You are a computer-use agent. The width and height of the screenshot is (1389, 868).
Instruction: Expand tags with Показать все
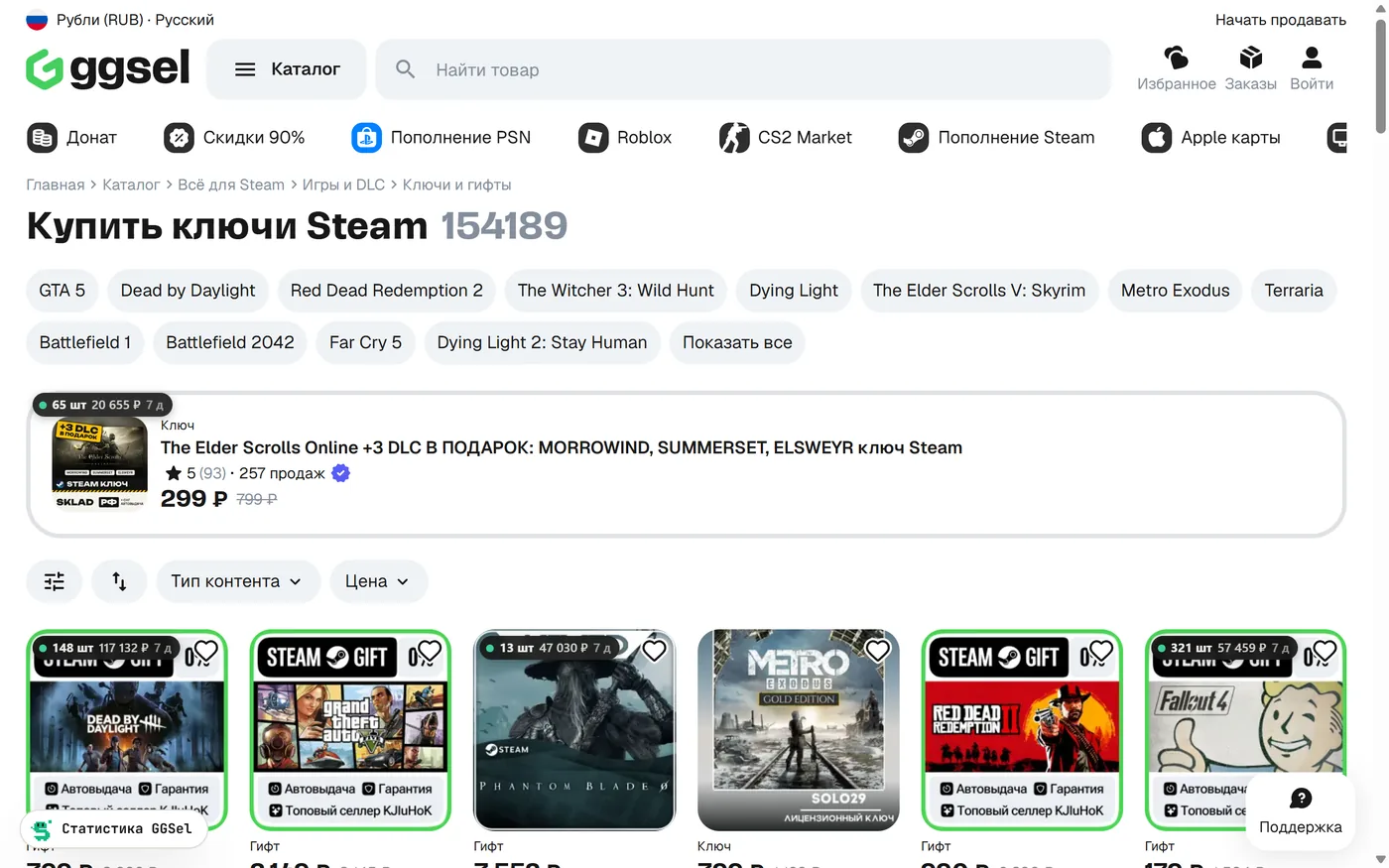pos(737,342)
